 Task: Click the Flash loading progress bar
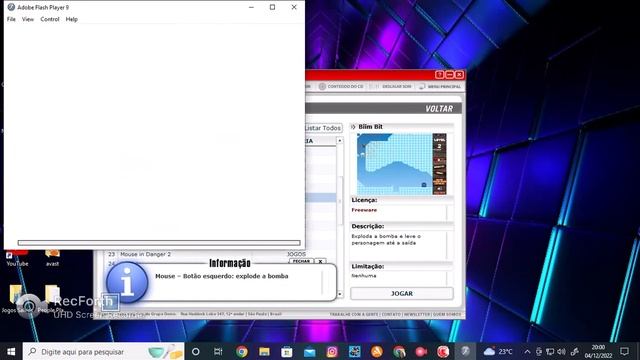tap(159, 243)
